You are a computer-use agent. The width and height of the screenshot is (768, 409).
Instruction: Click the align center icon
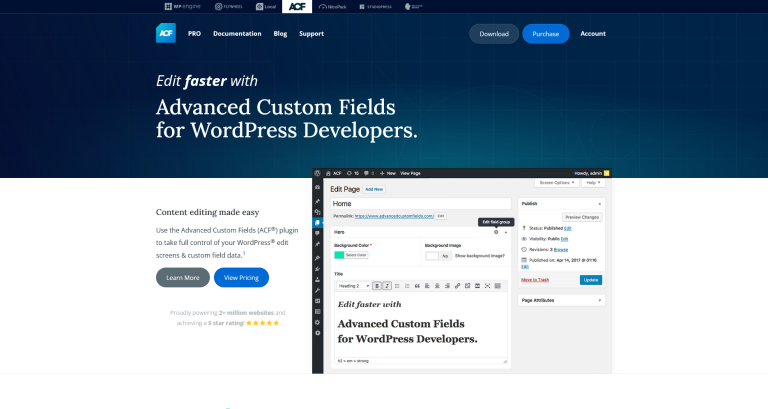point(437,286)
